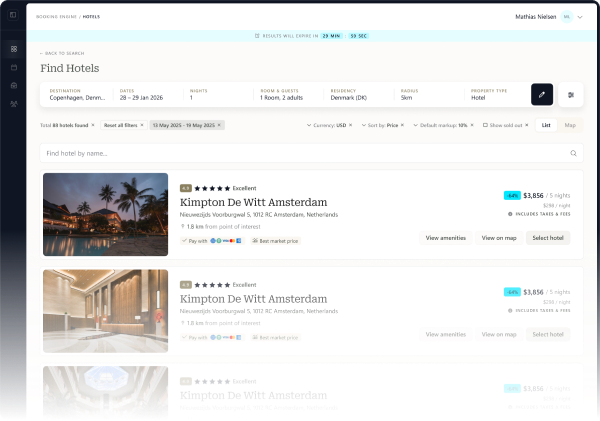
Task: Click the Find hotel by name input
Action: [311, 153]
